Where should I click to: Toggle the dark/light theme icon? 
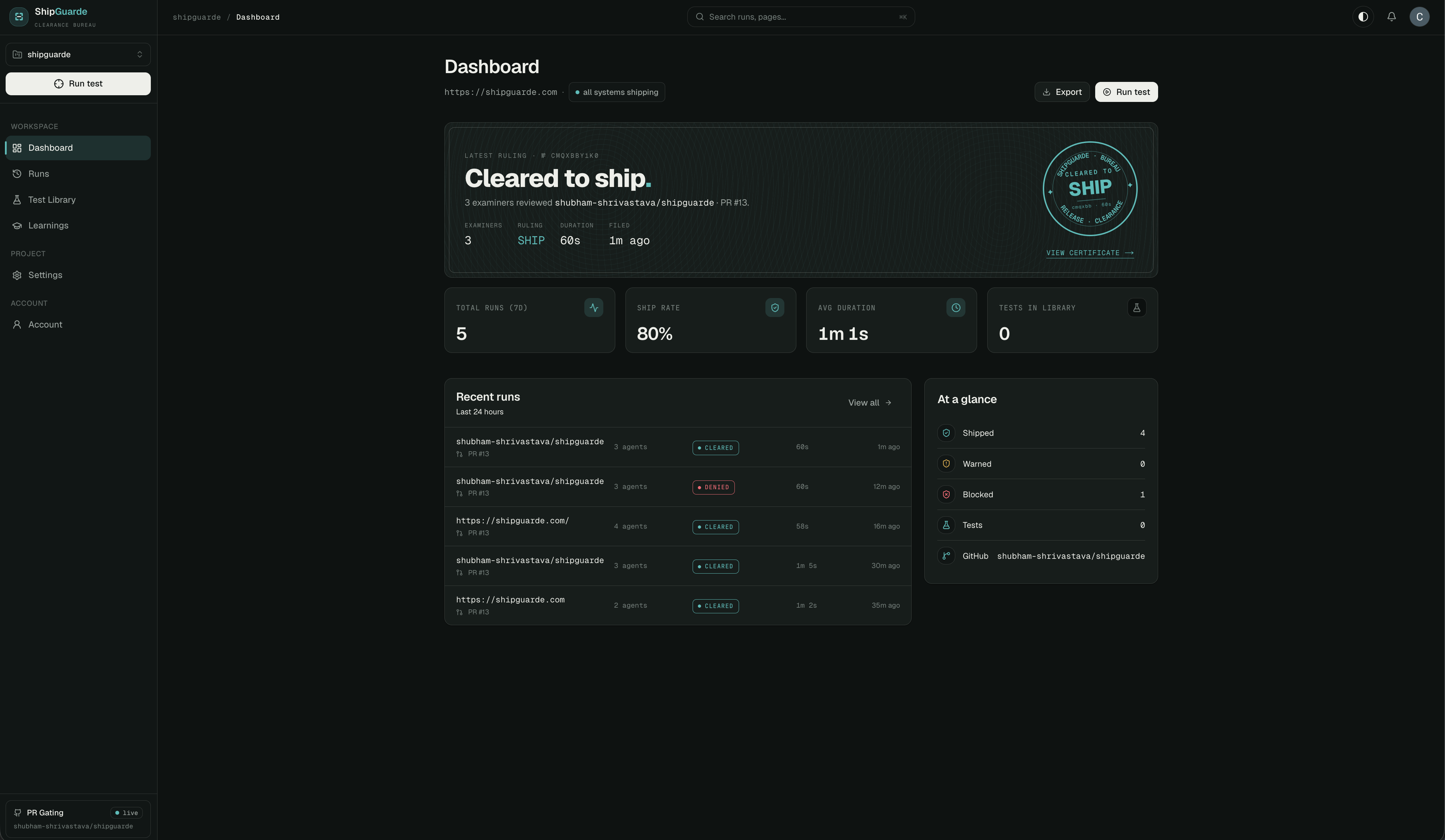tap(1363, 17)
